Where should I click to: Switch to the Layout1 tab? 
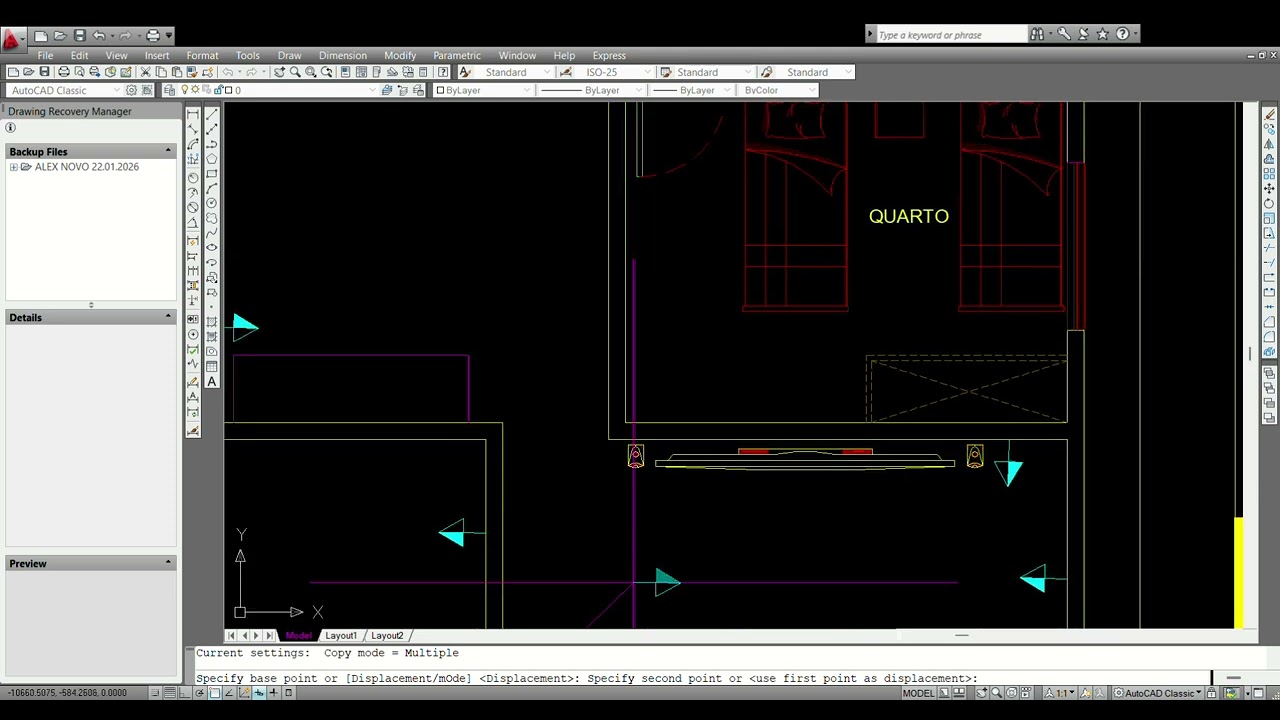coord(340,636)
